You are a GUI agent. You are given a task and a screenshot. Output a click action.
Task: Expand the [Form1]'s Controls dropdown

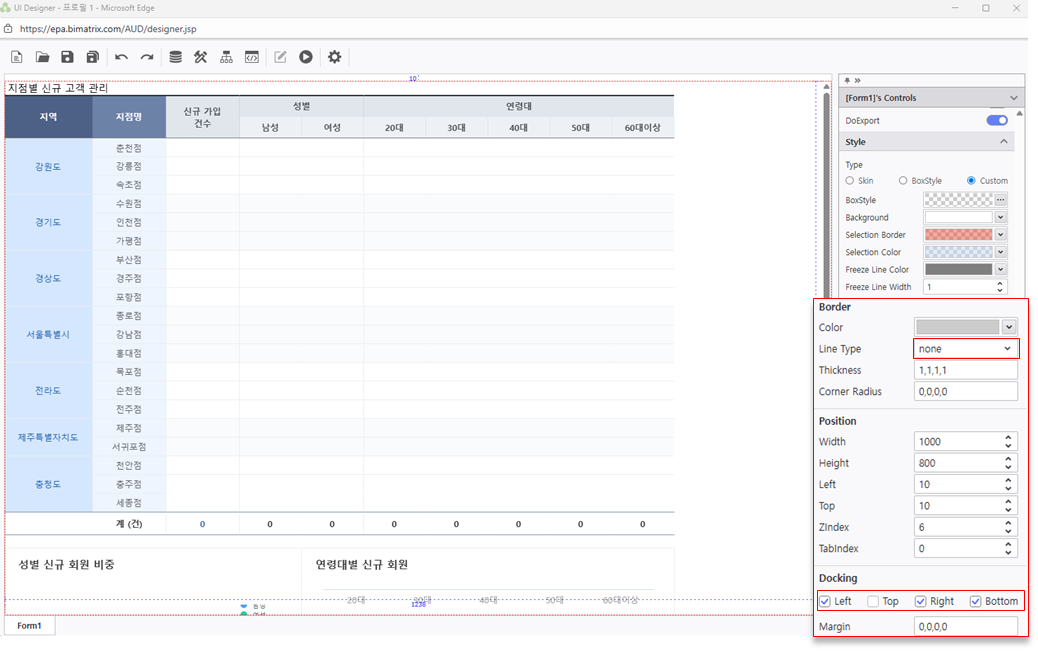tap(1013, 98)
